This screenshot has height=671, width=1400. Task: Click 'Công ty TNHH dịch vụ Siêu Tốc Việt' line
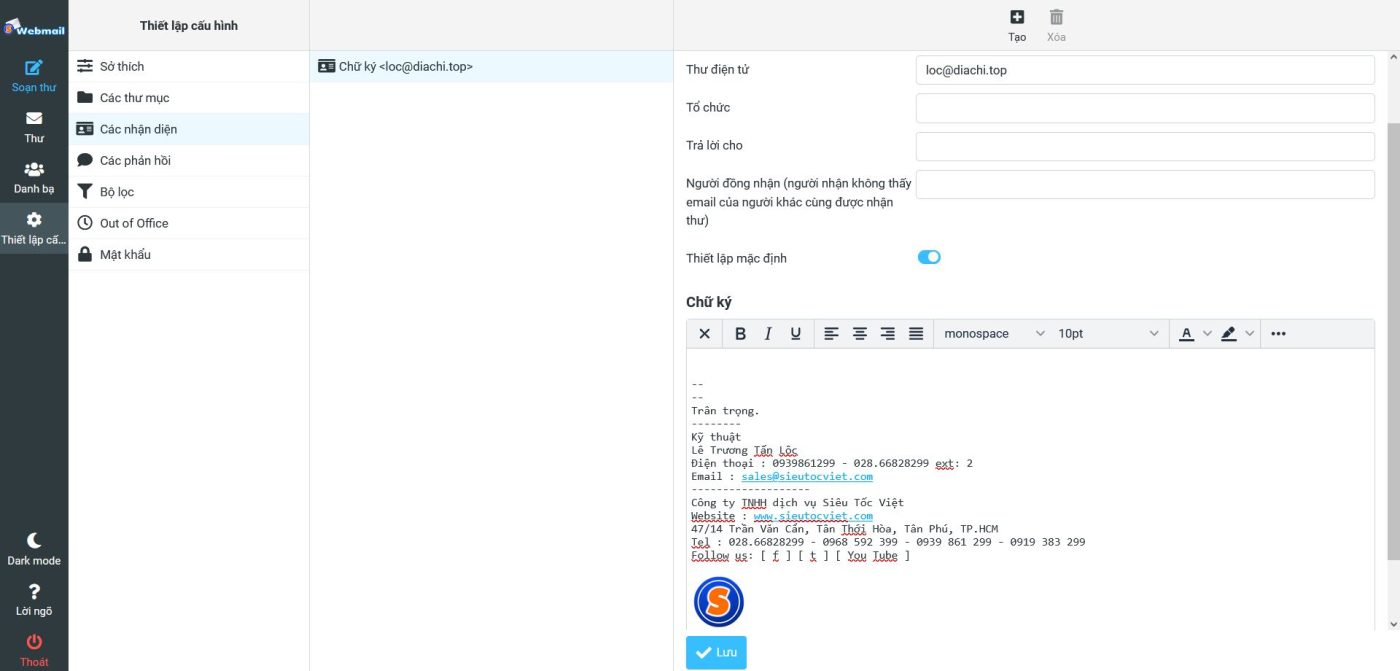tap(797, 503)
